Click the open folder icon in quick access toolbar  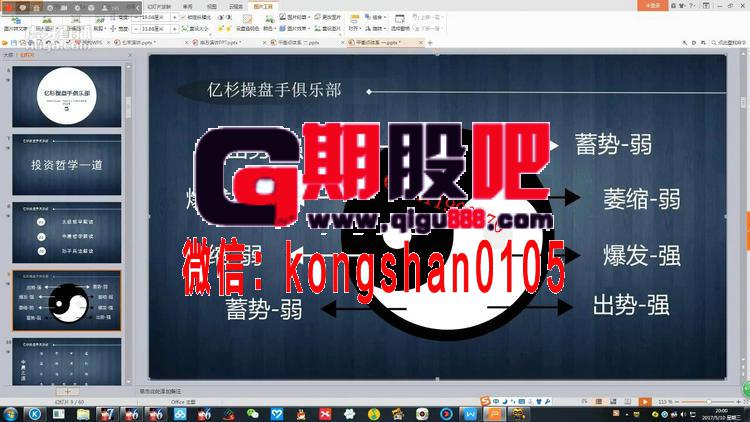[5, 43]
